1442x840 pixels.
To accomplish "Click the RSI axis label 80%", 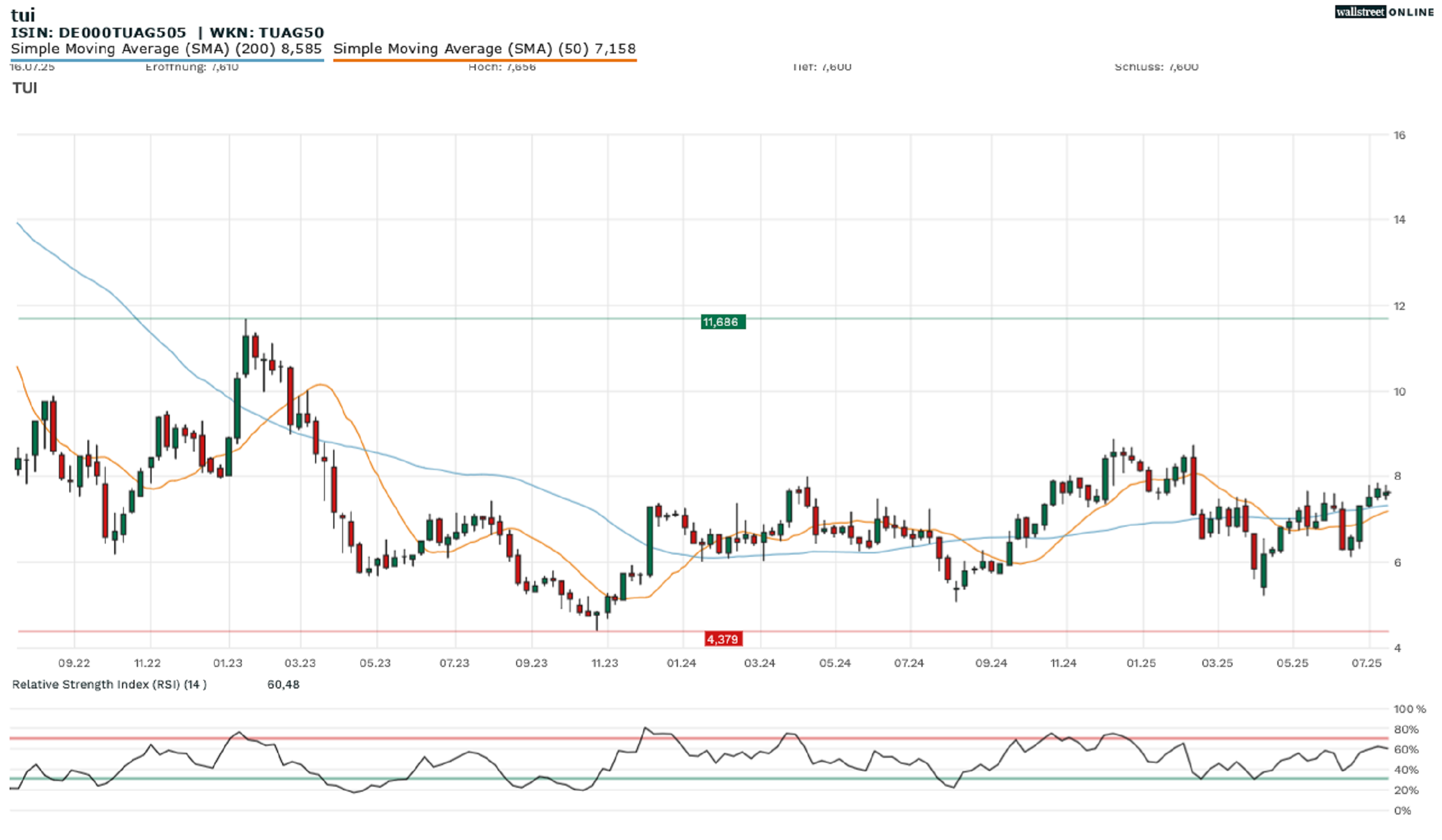I will coord(1407,730).
